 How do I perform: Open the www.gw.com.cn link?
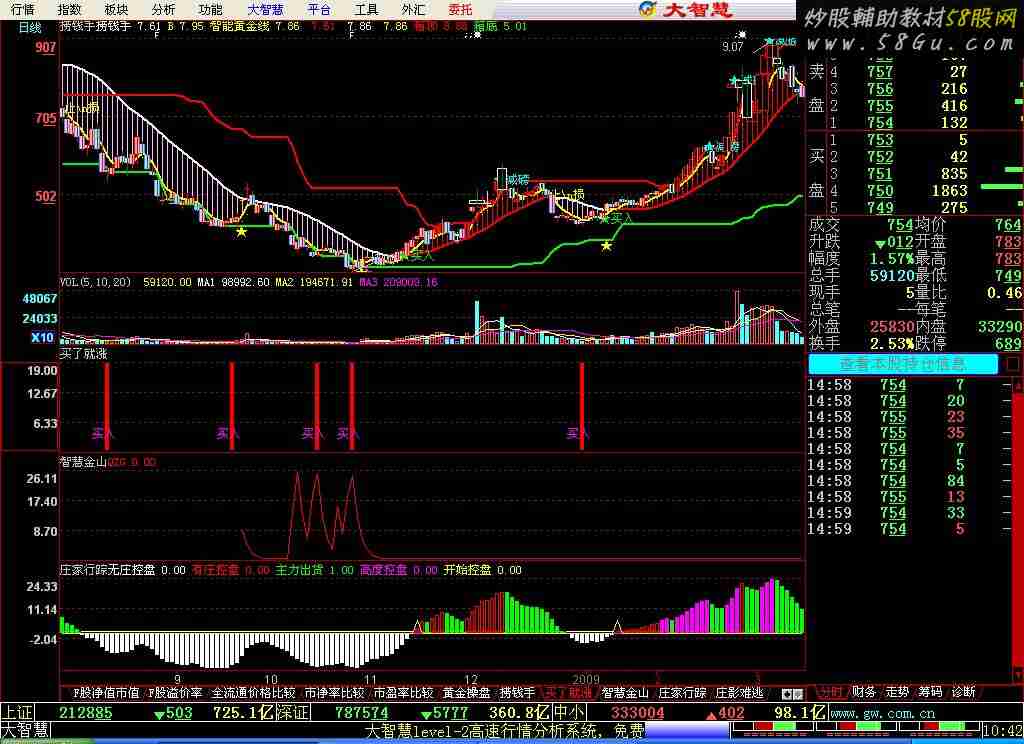tap(882, 713)
